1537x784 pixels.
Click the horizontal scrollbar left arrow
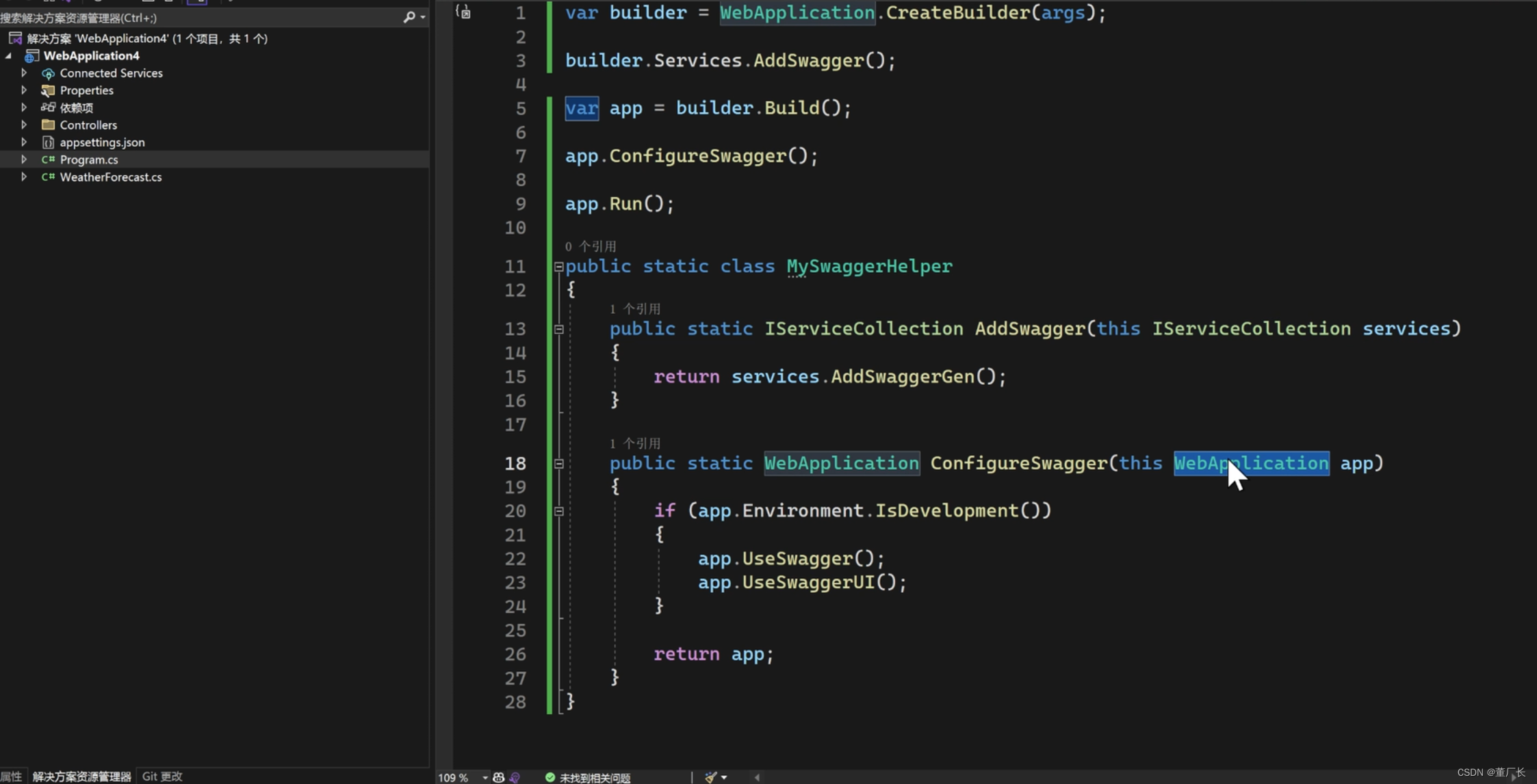click(x=757, y=777)
